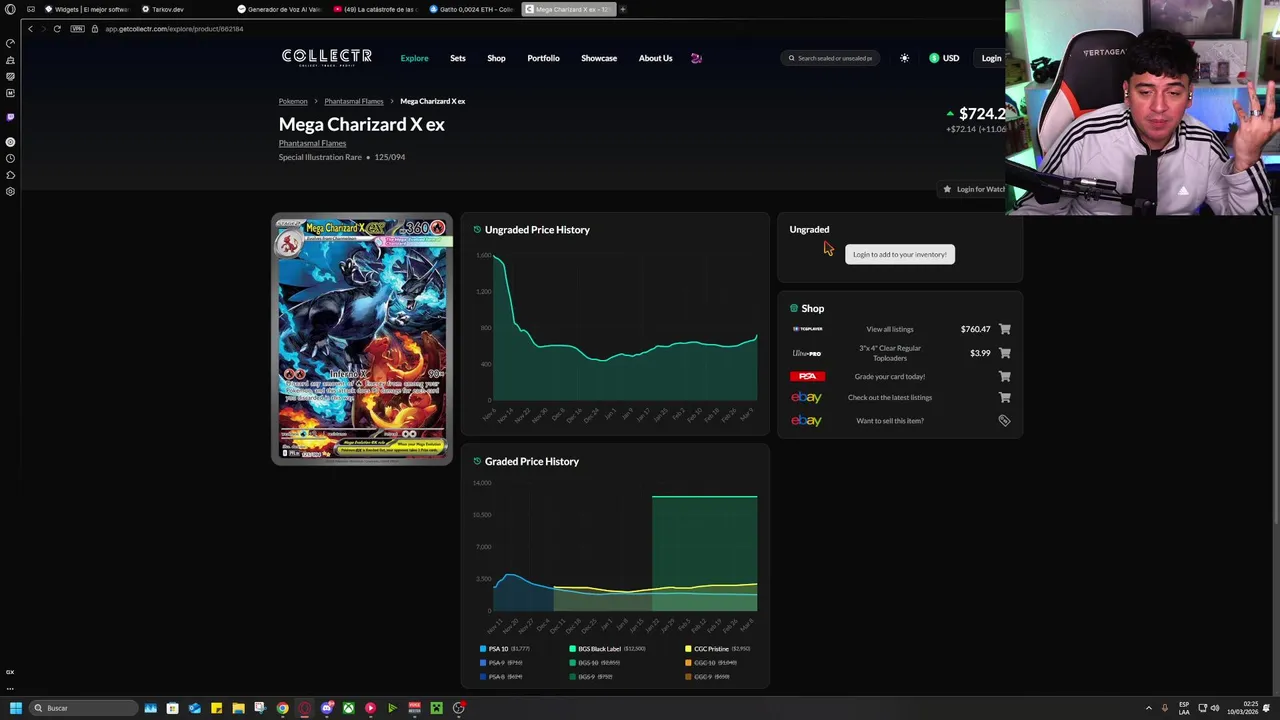Click the Ungraded Price History chart heading icon
Image resolution: width=1280 pixels, height=720 pixels.
pyautogui.click(x=477, y=230)
